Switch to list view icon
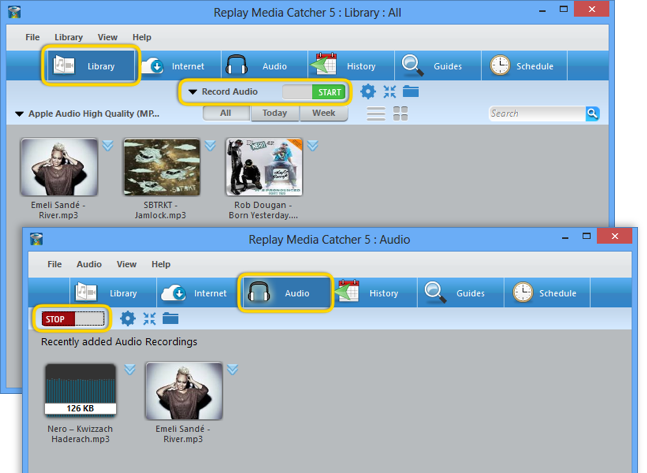Viewport: 647px width, 473px height. pyautogui.click(x=376, y=114)
